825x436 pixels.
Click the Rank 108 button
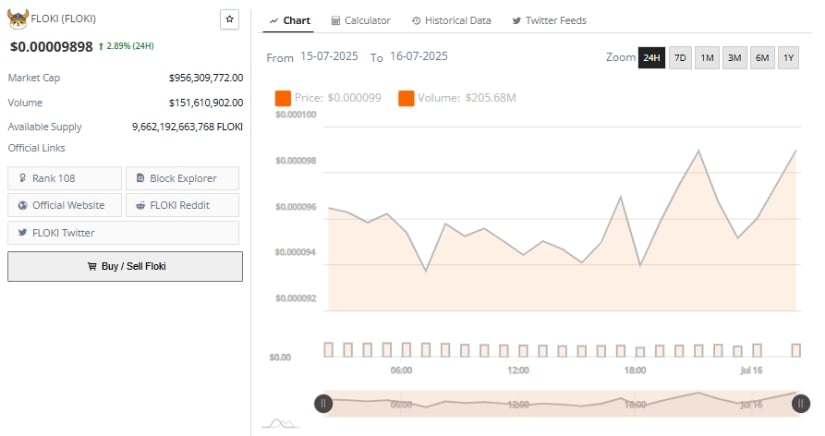coord(64,178)
